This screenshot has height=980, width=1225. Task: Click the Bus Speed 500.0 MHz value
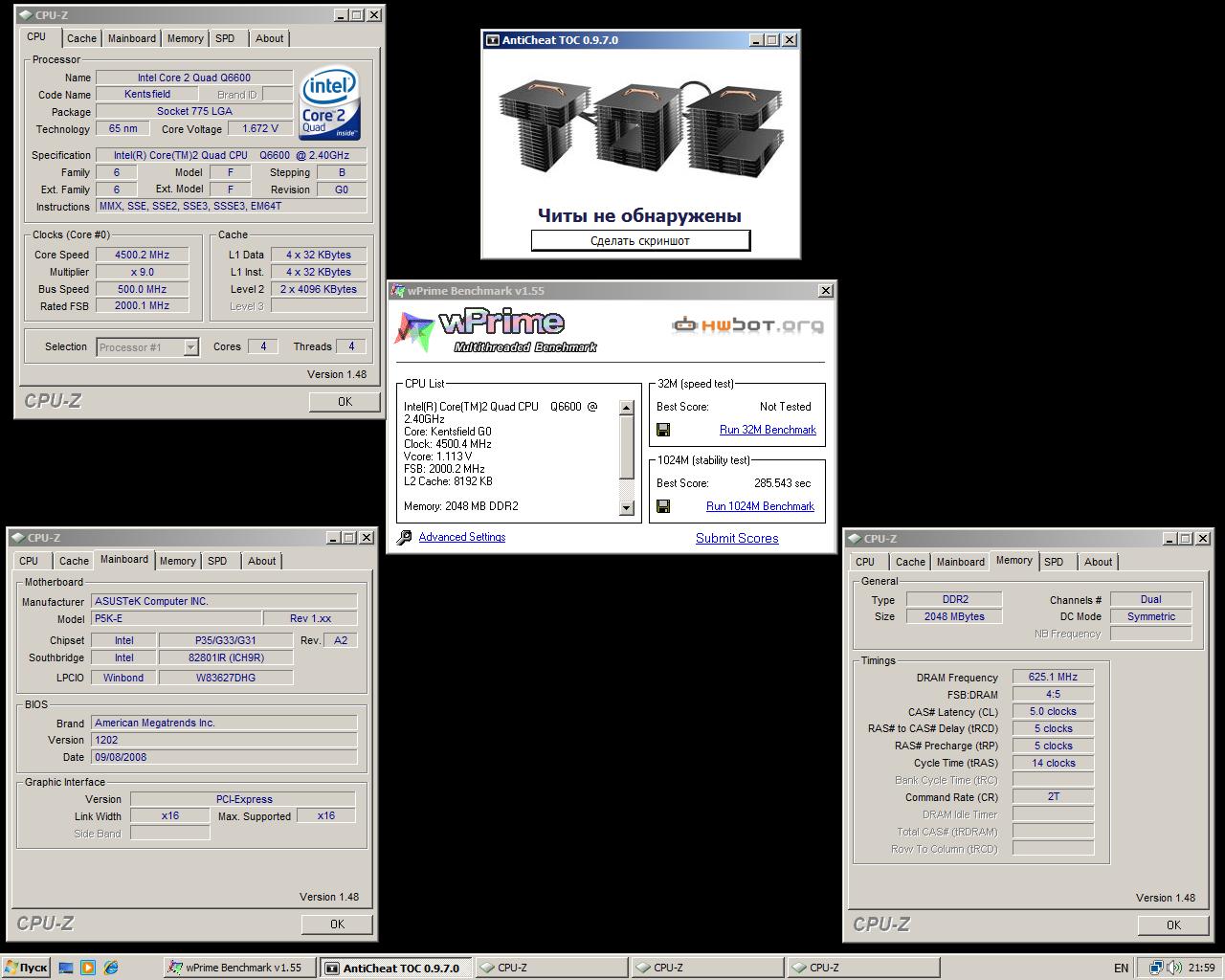pos(142,289)
